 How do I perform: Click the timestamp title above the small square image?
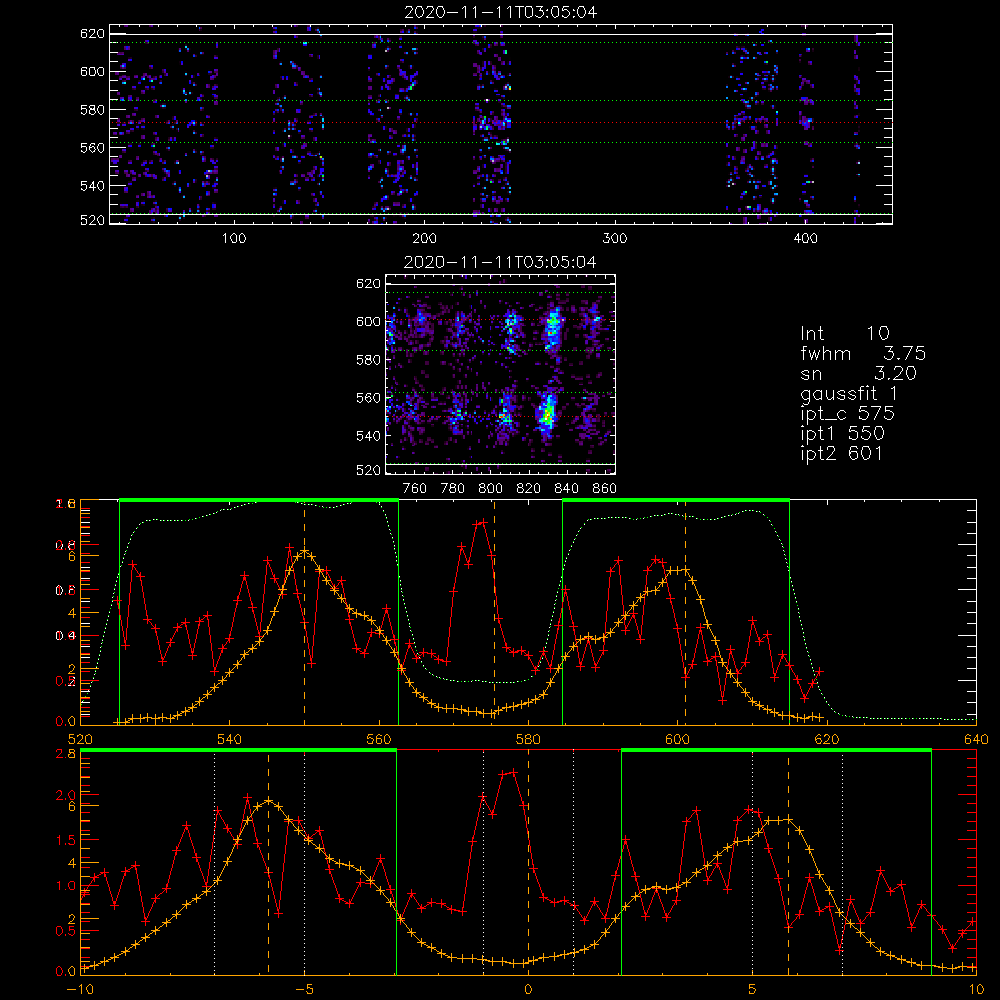click(500, 262)
